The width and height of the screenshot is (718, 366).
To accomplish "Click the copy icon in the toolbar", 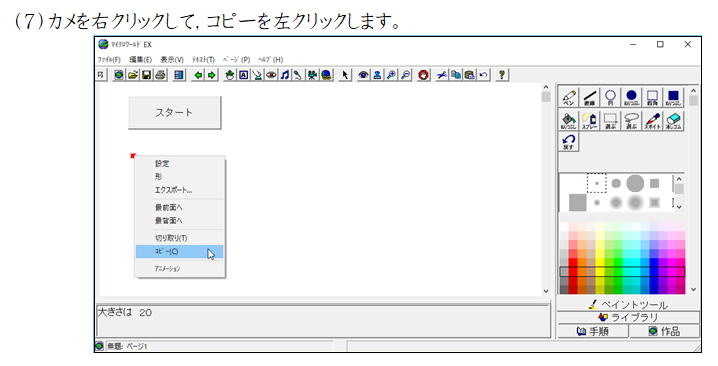I will coord(456,75).
